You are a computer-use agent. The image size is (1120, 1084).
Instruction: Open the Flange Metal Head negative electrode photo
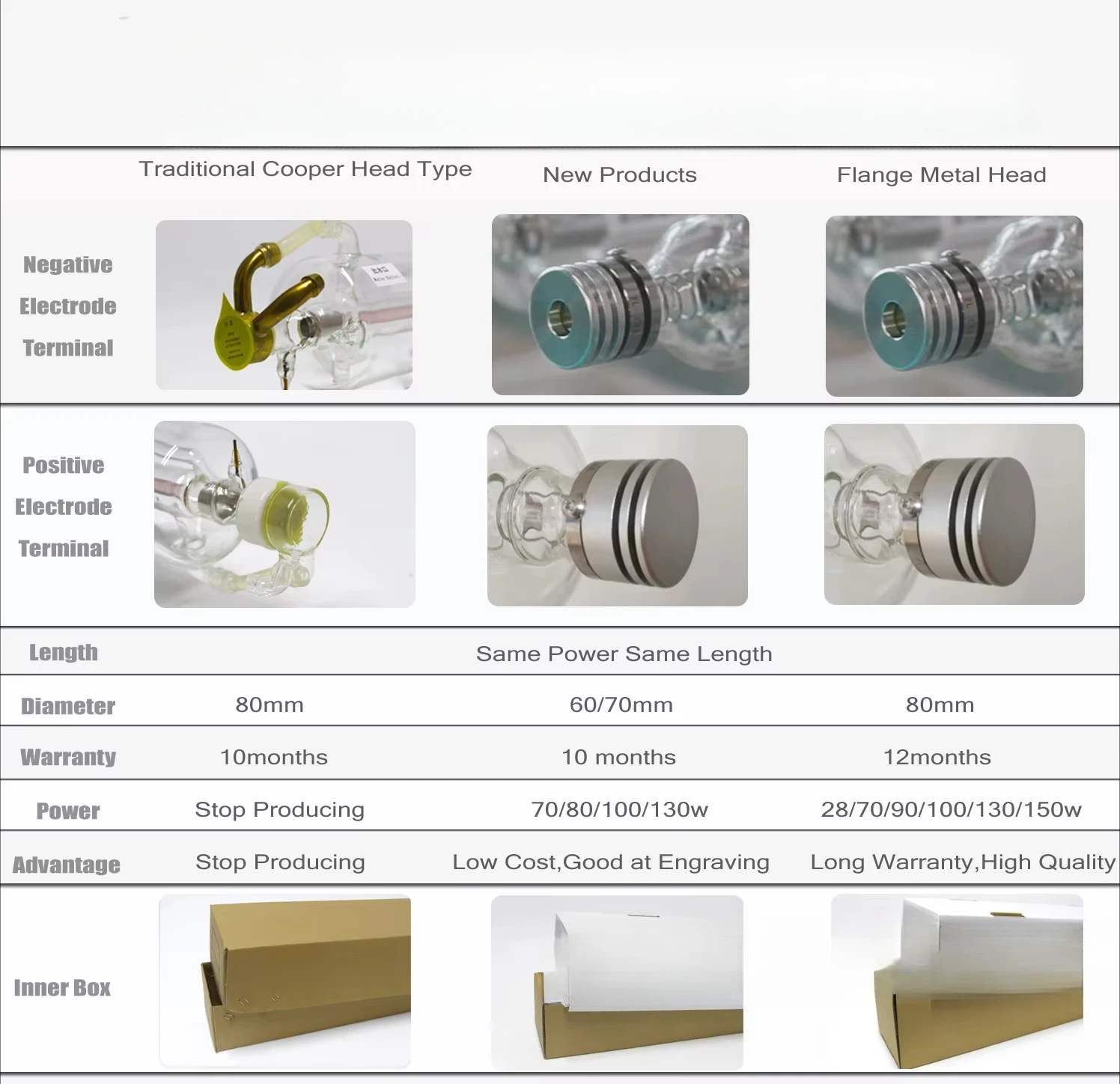pyautogui.click(x=955, y=306)
